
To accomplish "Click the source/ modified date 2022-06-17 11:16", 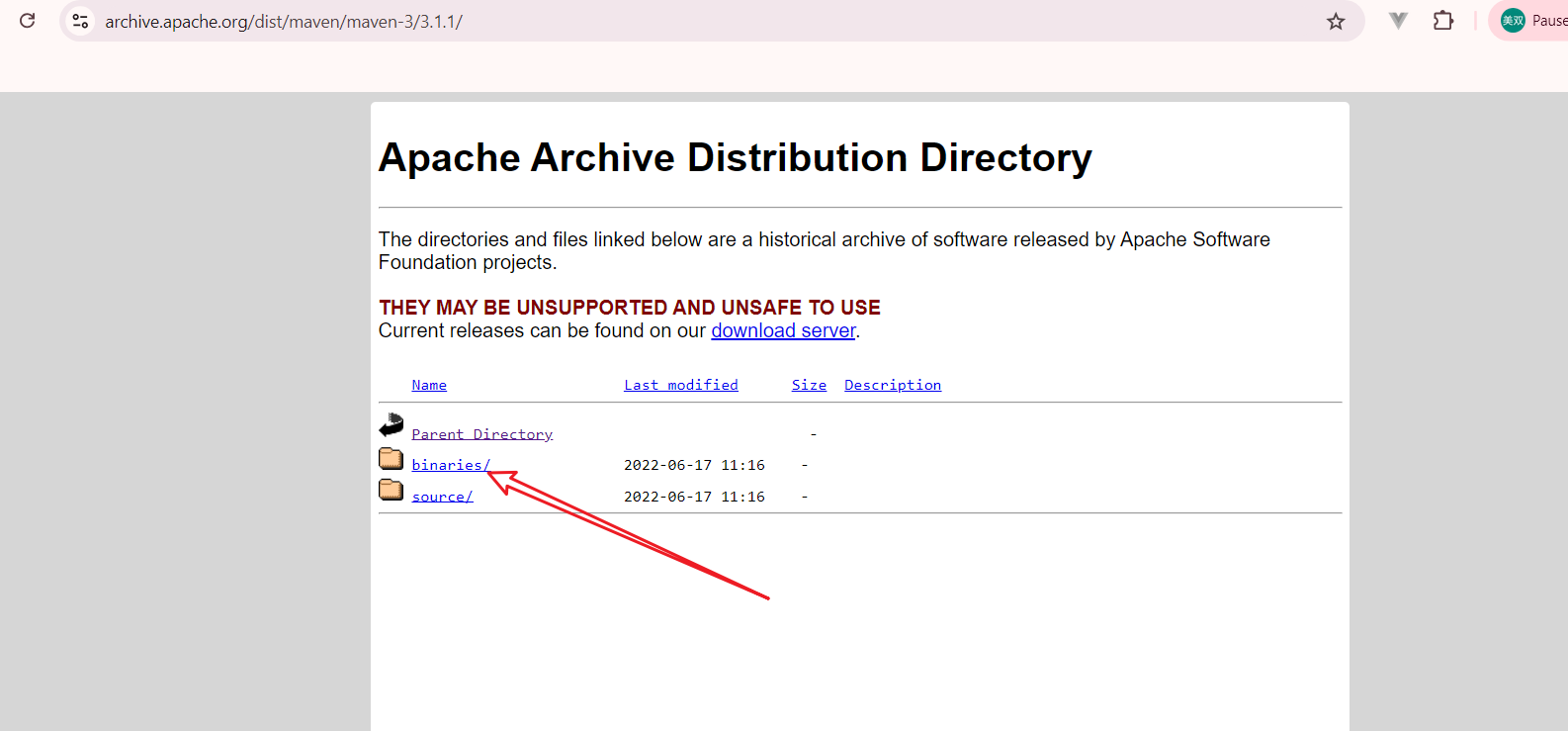I will 694,497.
